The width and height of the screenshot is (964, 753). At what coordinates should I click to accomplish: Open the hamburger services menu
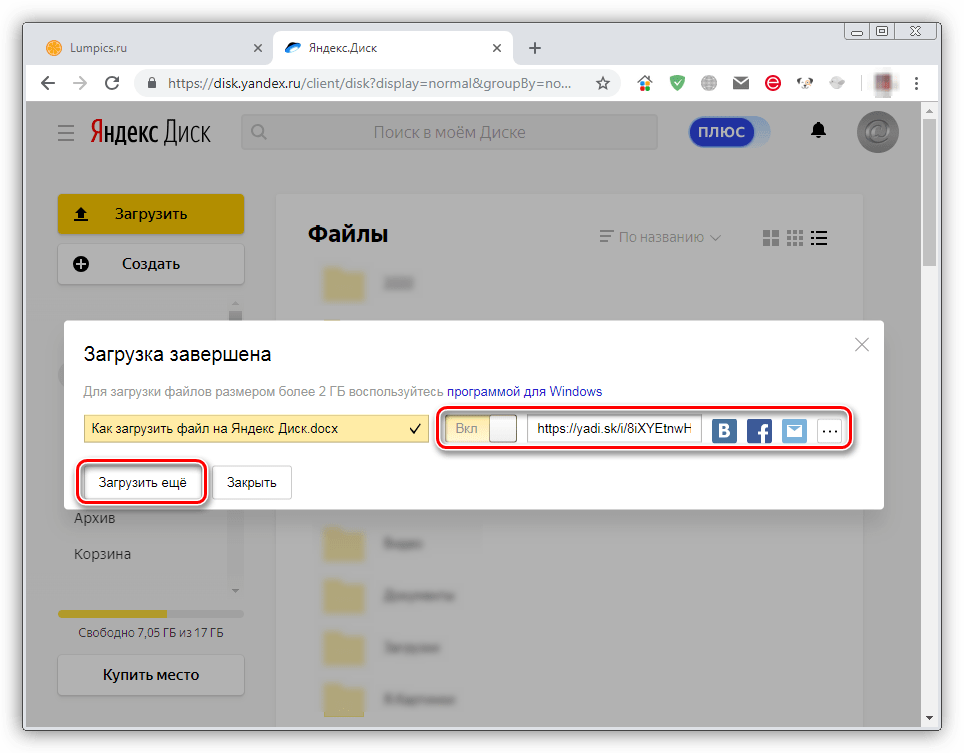pos(66,133)
